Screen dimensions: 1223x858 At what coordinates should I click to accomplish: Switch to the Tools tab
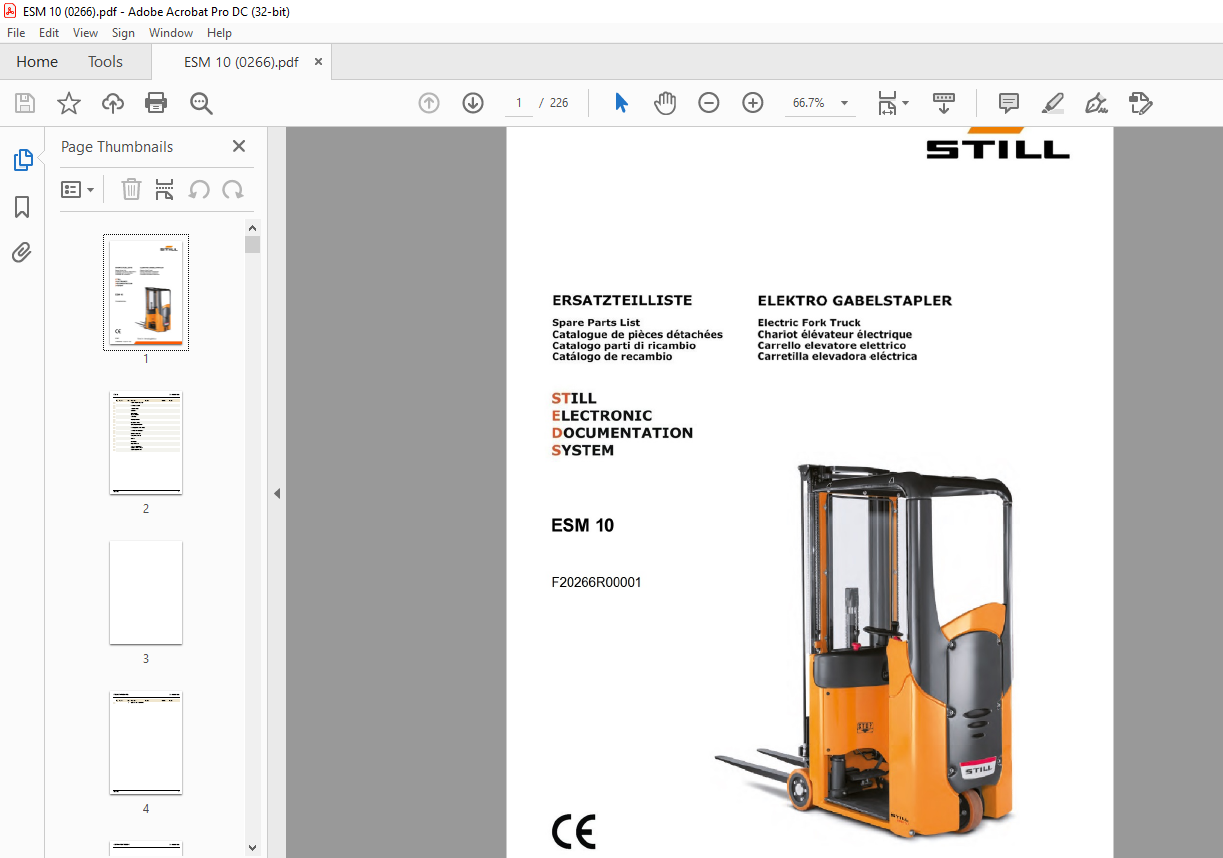105,62
